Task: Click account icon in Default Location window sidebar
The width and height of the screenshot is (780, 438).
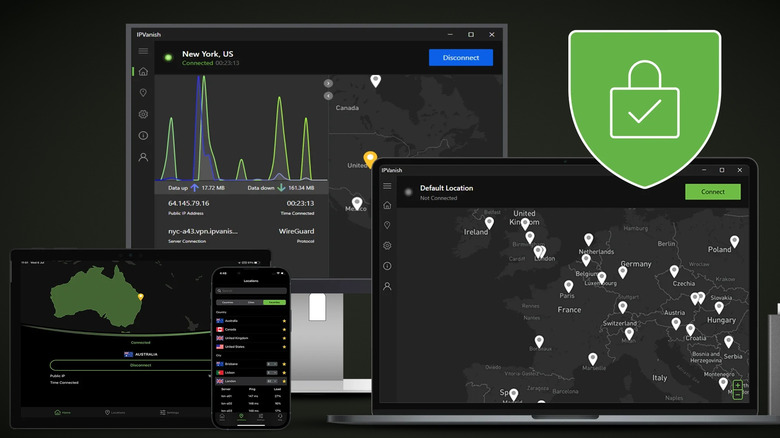Action: click(x=387, y=286)
